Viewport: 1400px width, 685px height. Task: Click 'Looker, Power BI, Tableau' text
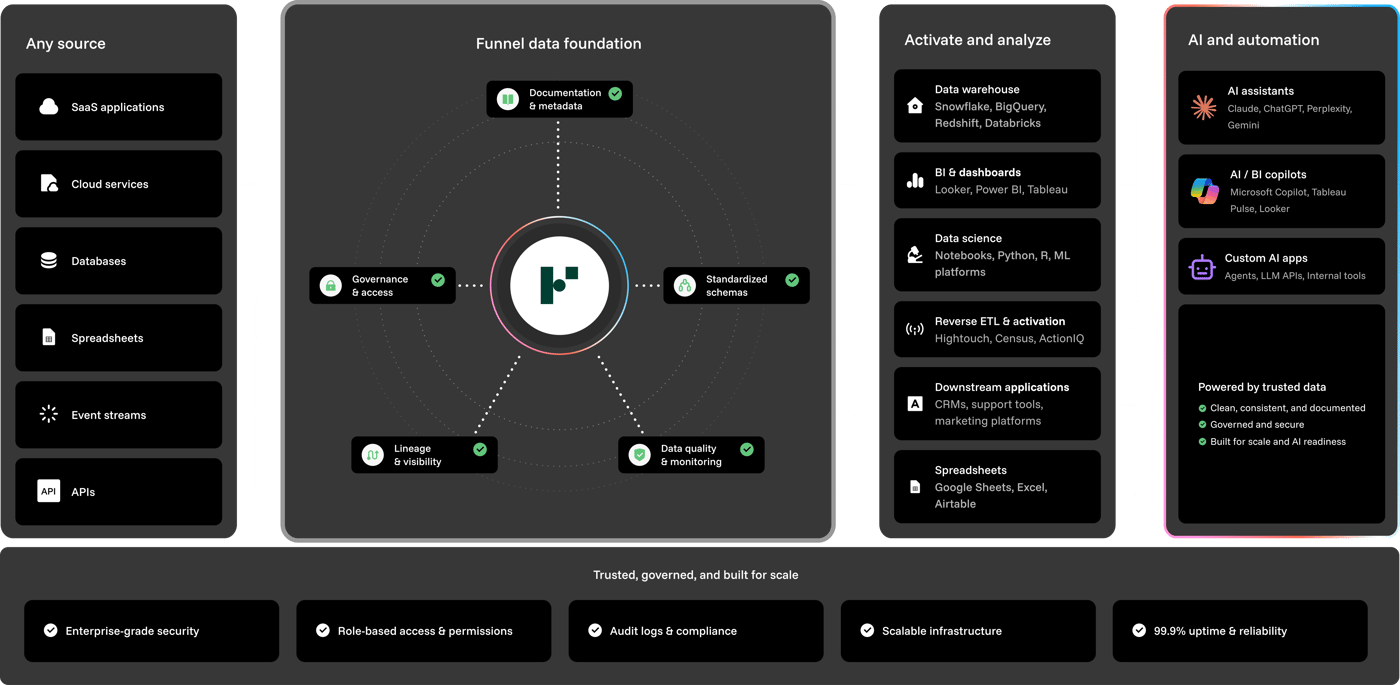point(1001,189)
